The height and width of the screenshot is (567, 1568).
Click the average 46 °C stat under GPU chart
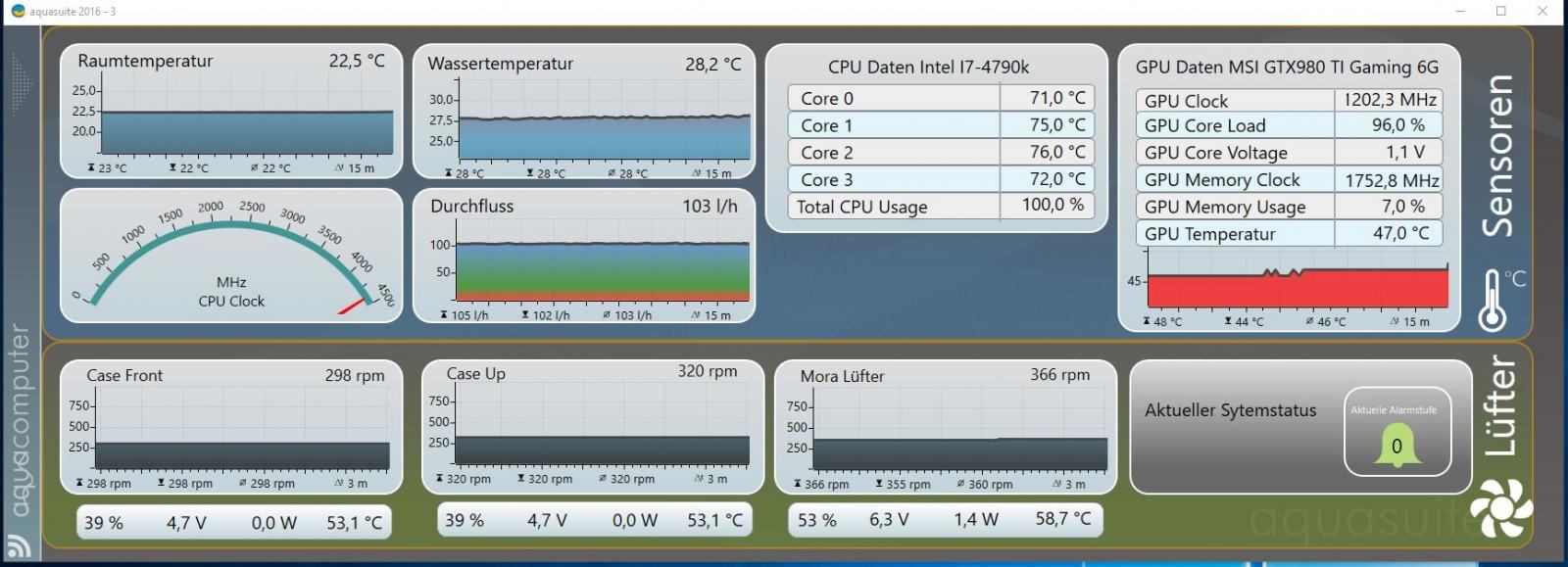coord(1326,321)
